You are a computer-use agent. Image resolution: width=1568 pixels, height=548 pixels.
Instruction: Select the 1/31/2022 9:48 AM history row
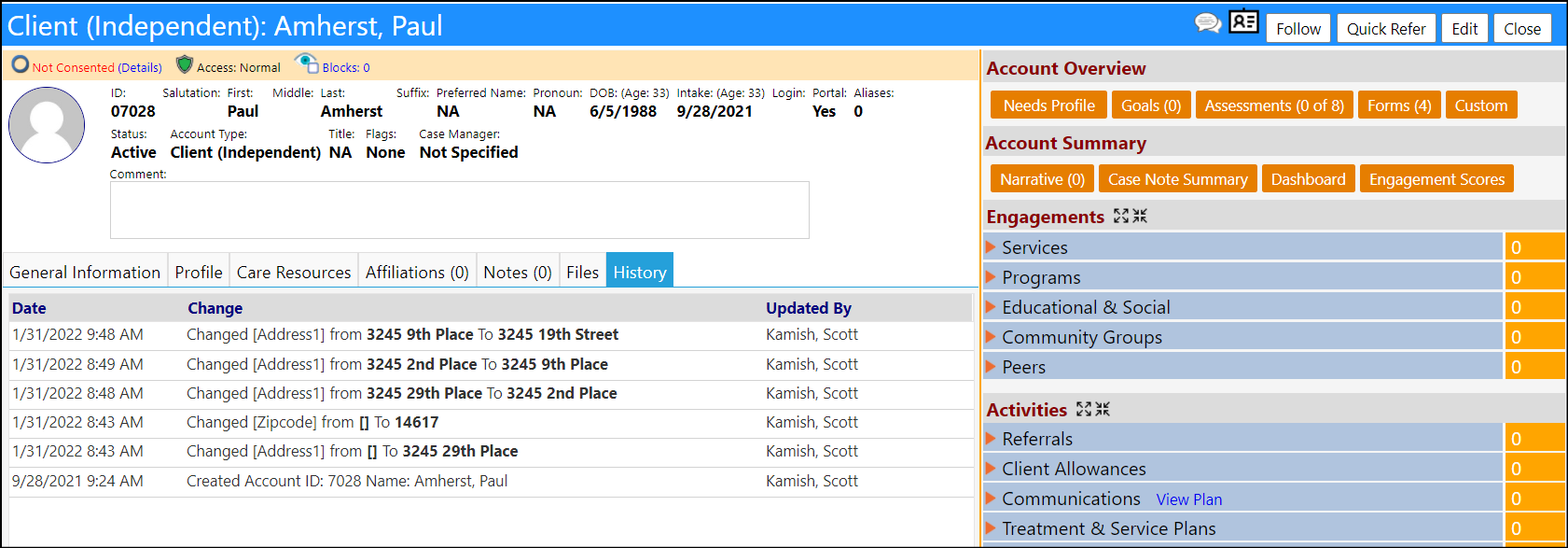491,335
